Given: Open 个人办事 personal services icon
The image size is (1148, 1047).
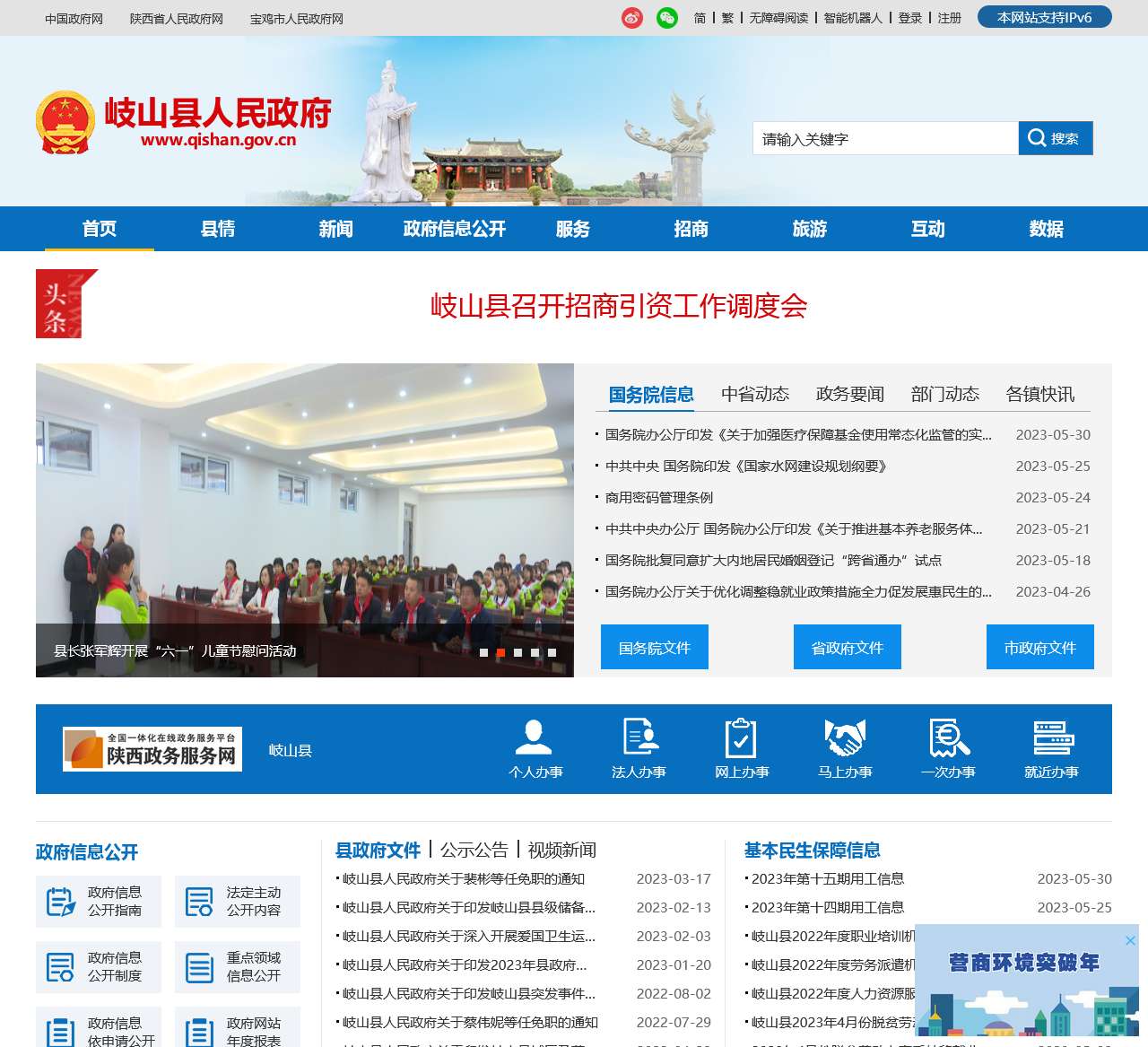Looking at the screenshot, I should tap(535, 737).
